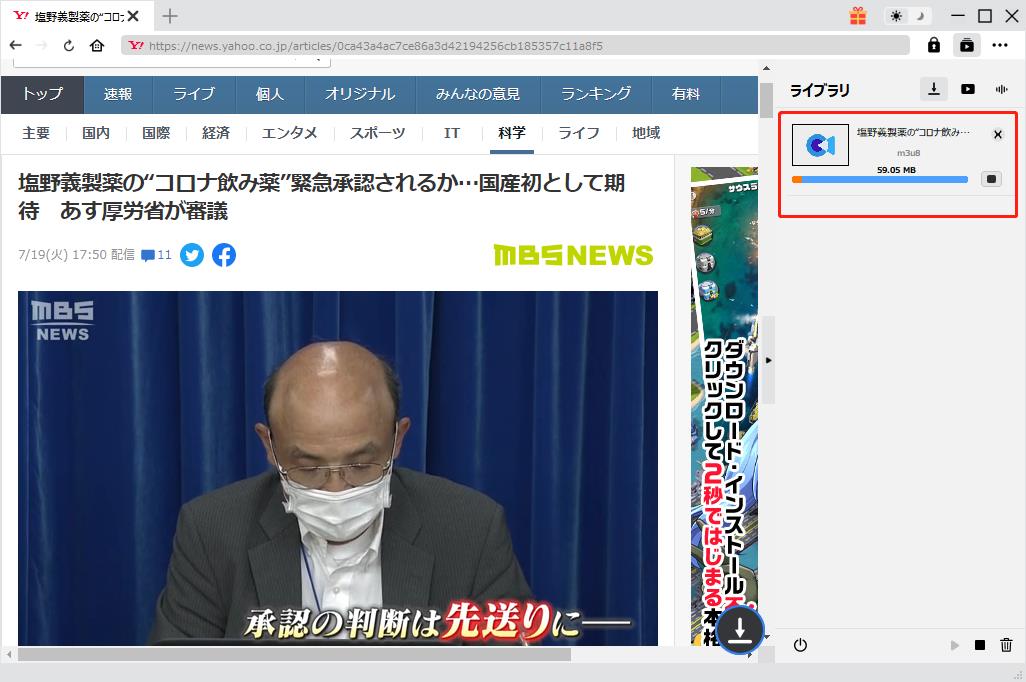Remove the m3u8 download item with X
The image size is (1026, 682).
click(997, 134)
